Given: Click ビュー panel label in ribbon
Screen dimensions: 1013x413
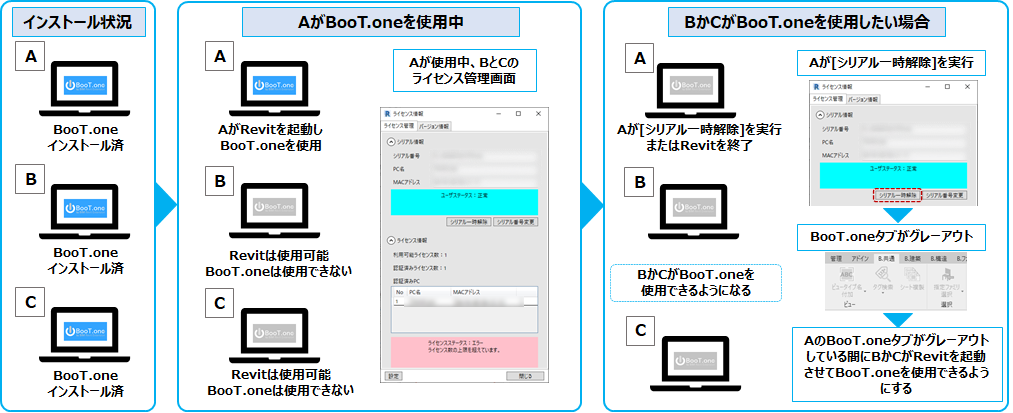Looking at the screenshot, I should 849,304.
